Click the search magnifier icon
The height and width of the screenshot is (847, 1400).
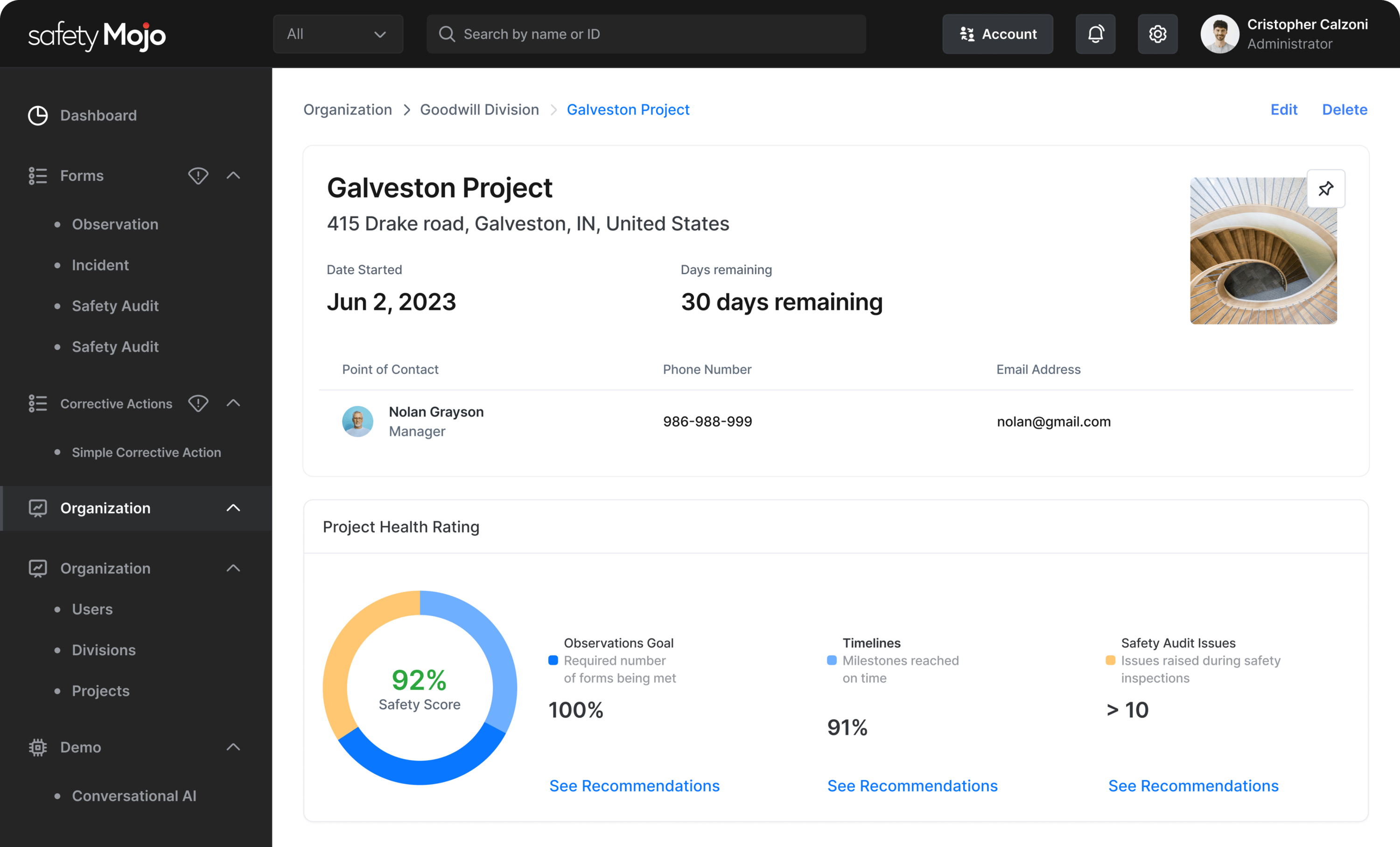[x=447, y=34]
